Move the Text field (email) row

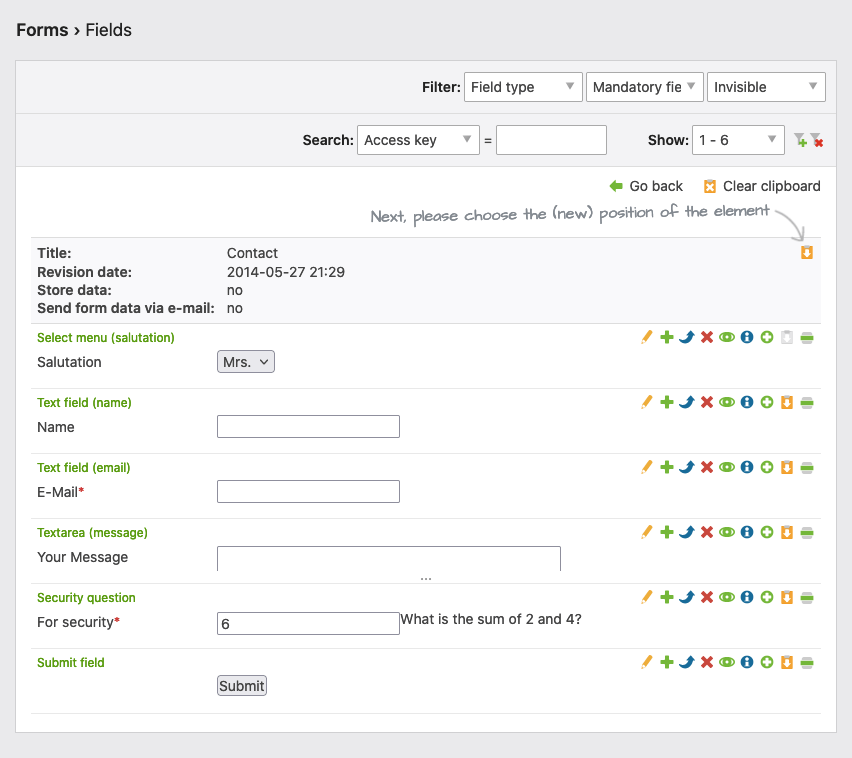[x=687, y=467]
